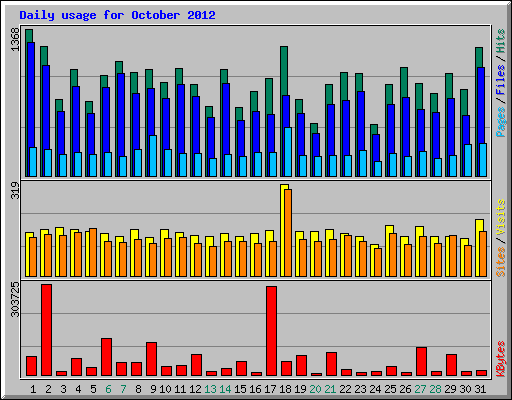Click day label 2 on the x-axis

tap(48, 389)
